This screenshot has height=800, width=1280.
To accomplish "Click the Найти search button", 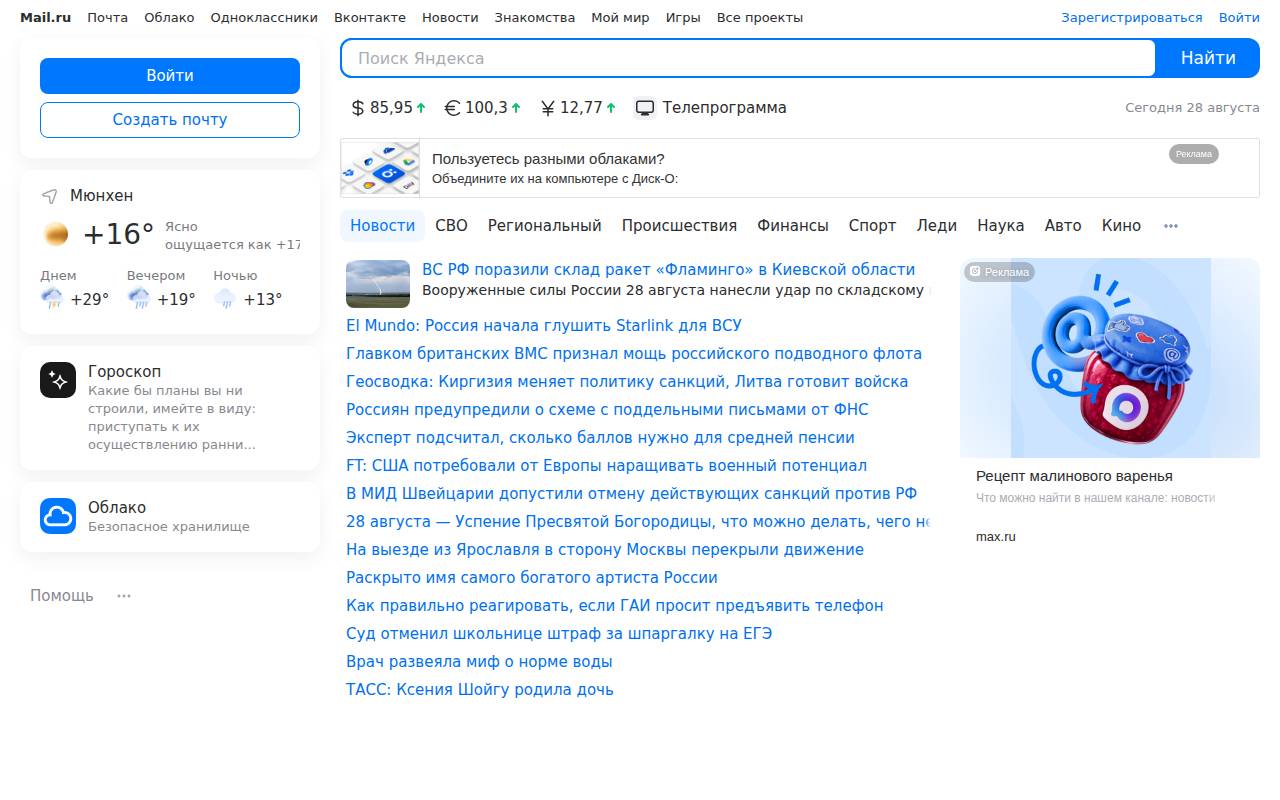I will pos(1208,58).
